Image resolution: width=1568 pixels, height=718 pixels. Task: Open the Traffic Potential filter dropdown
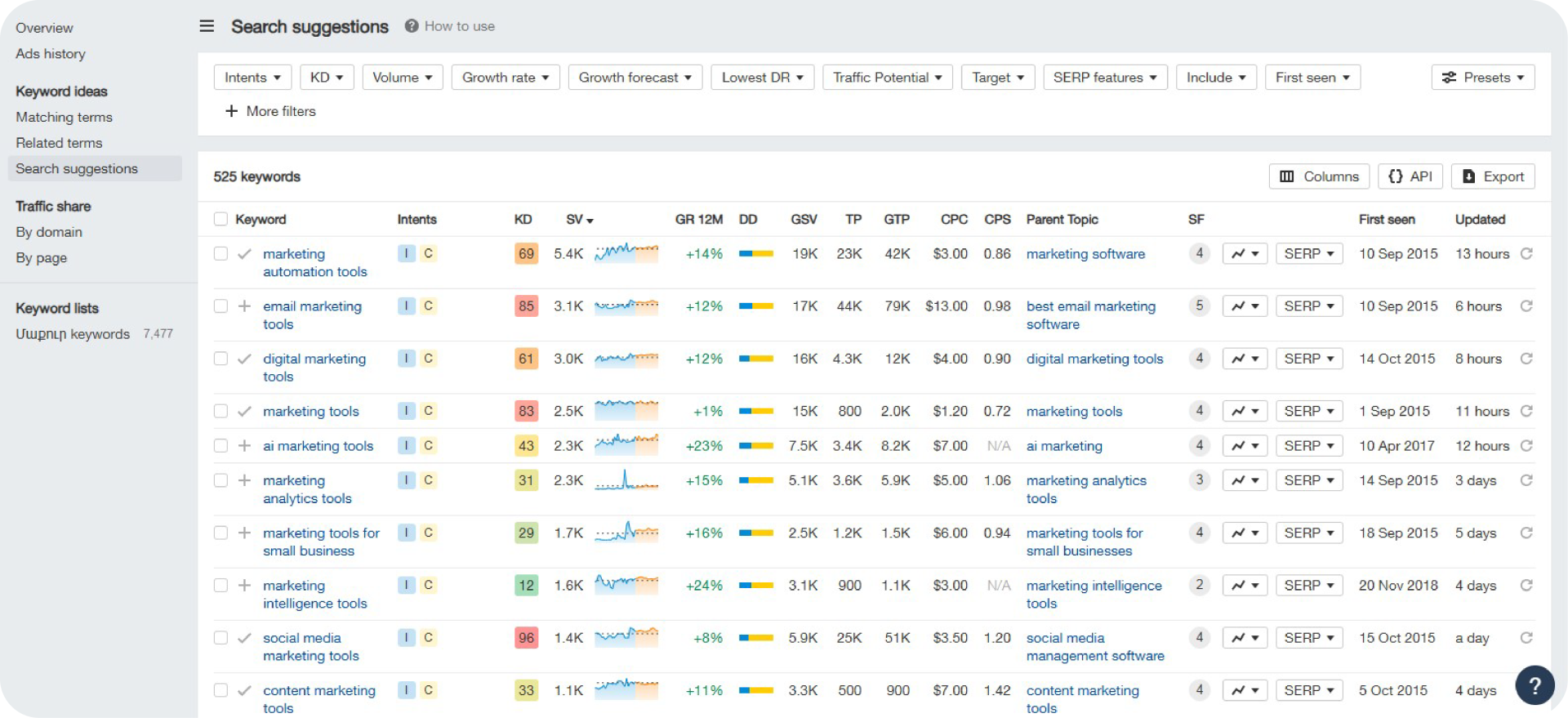click(888, 78)
